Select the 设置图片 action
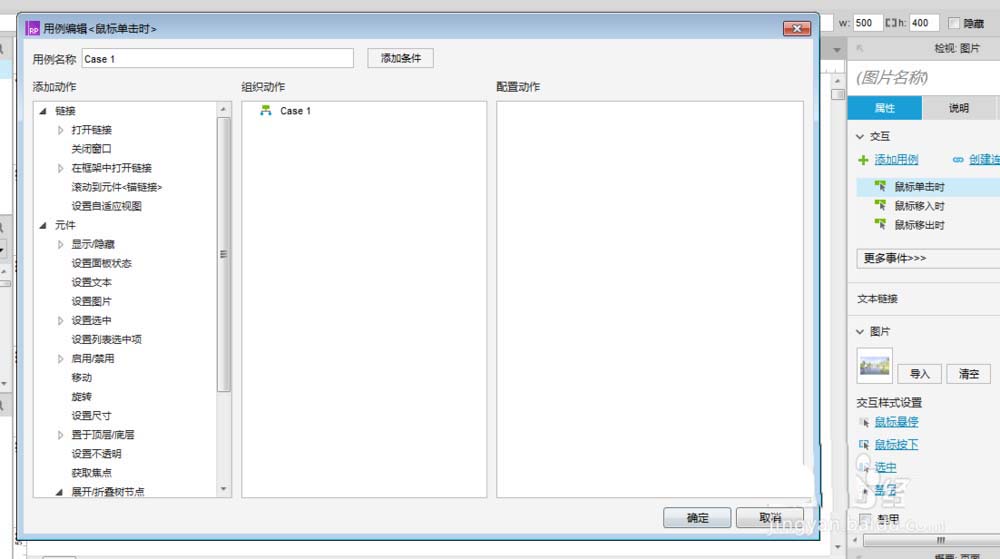 (x=91, y=301)
